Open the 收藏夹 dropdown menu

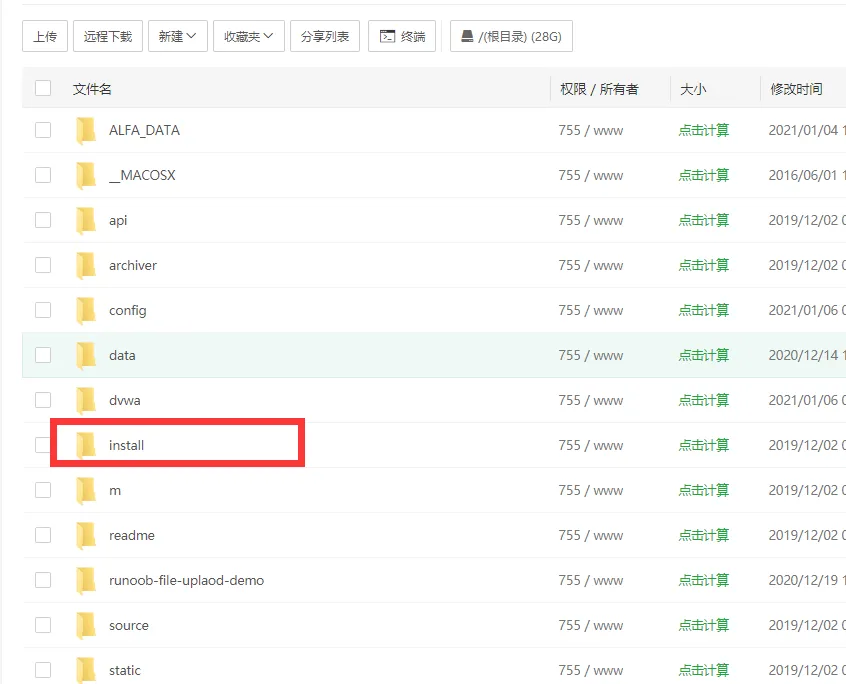(x=248, y=37)
